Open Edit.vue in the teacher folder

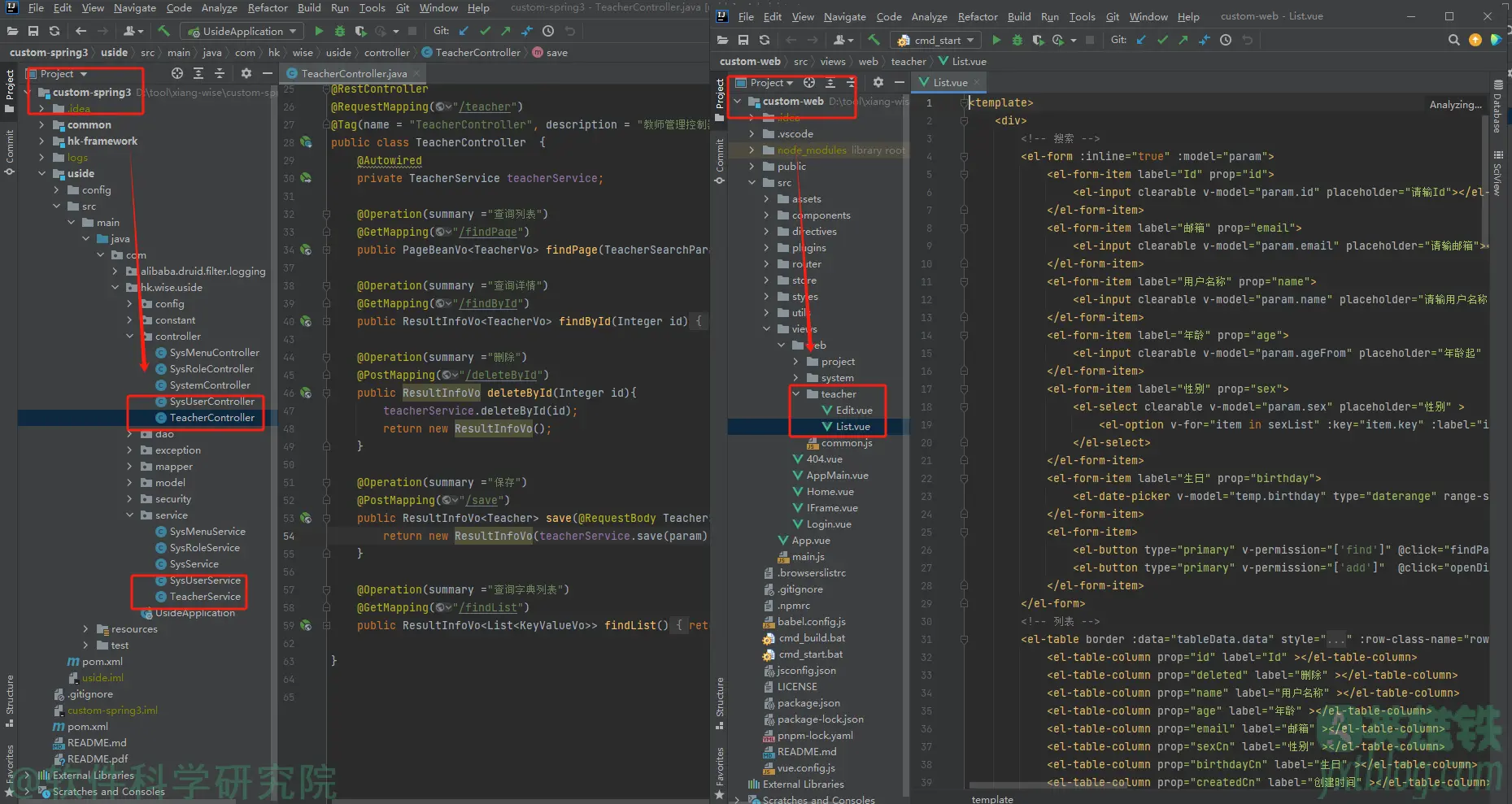point(853,411)
